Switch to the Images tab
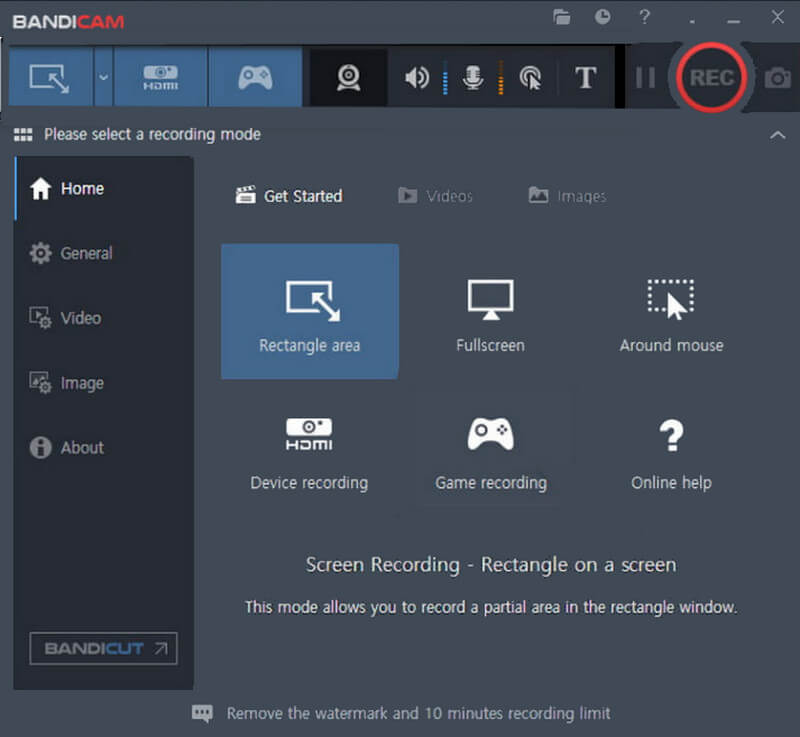The width and height of the screenshot is (800, 737). point(567,196)
